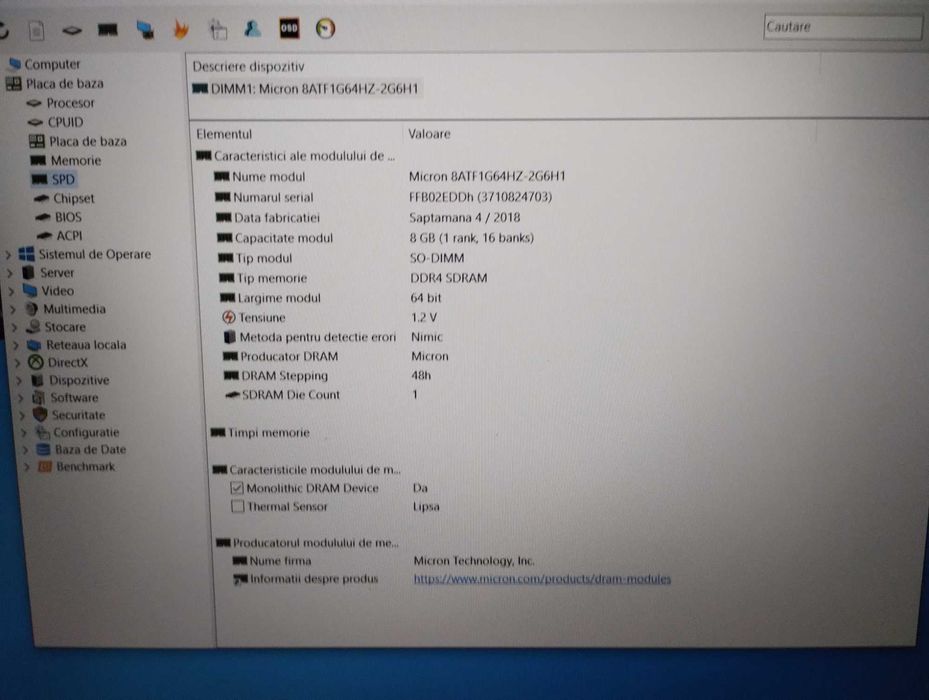Select the SPD tree item

[x=54, y=180]
